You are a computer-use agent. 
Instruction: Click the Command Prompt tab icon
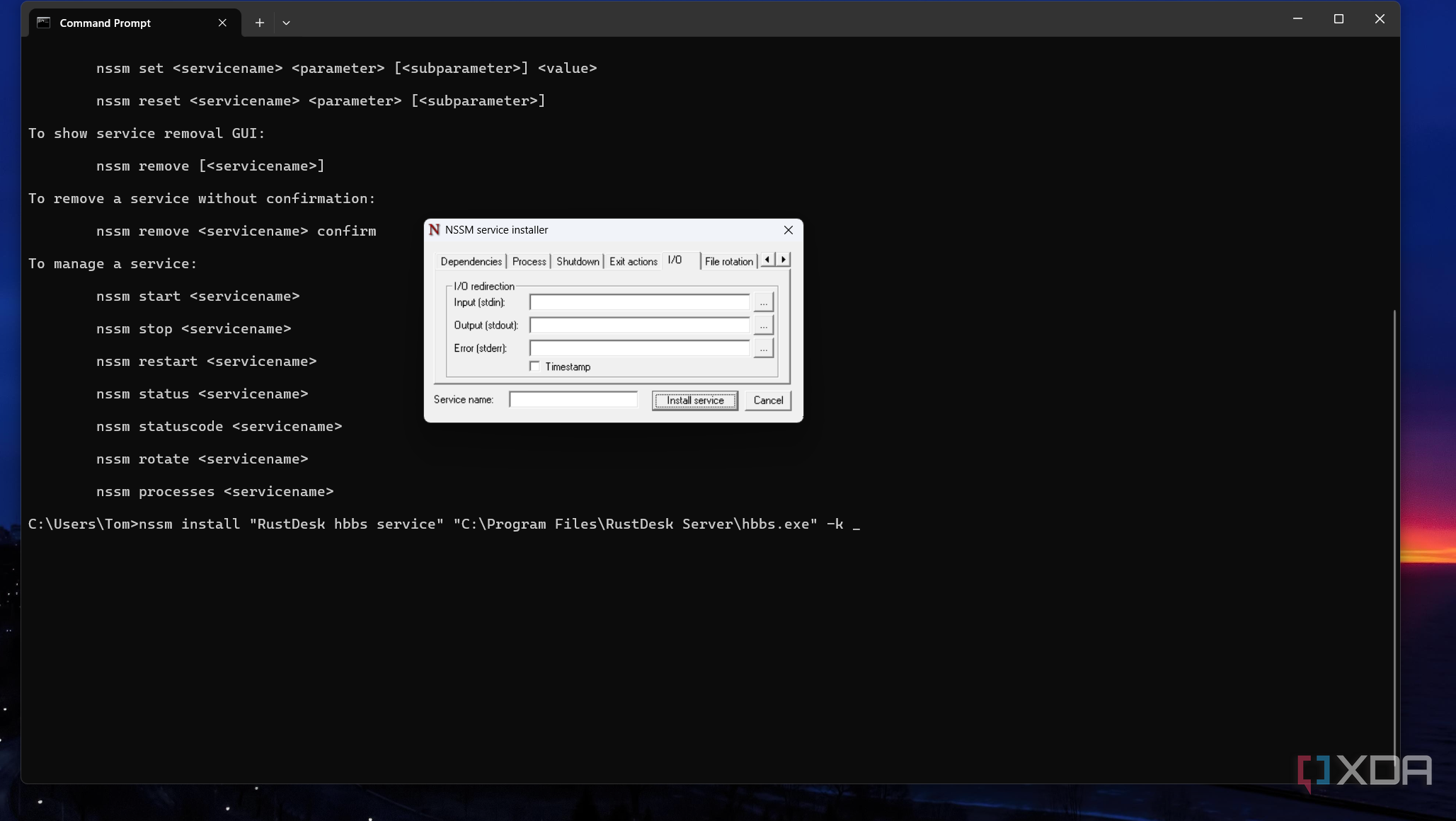(44, 23)
